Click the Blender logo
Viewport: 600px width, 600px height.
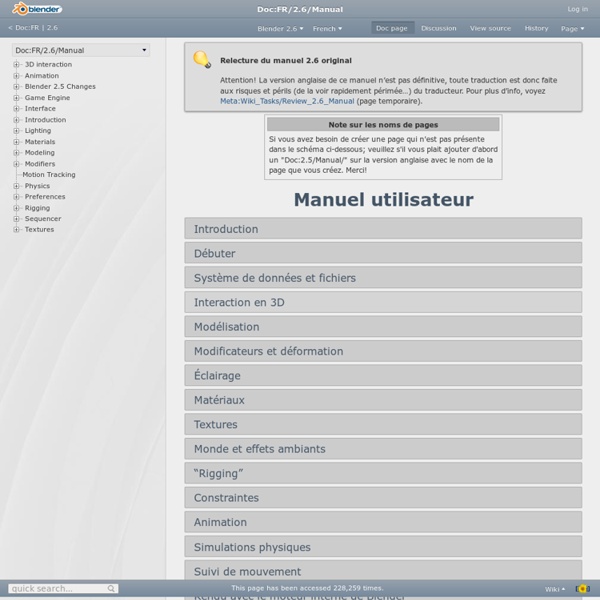(x=37, y=9)
